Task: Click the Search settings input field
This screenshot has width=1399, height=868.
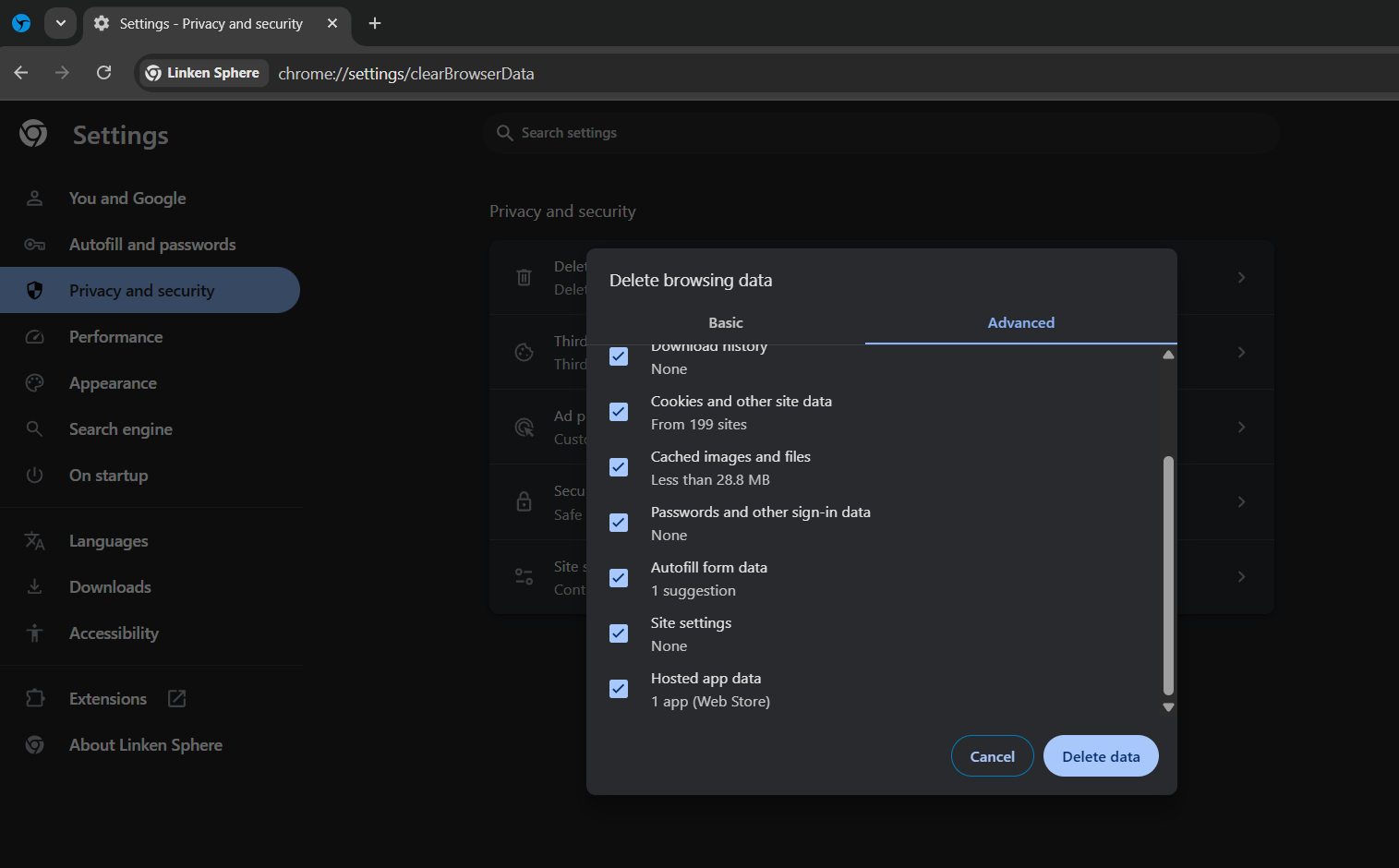Action: point(880,133)
